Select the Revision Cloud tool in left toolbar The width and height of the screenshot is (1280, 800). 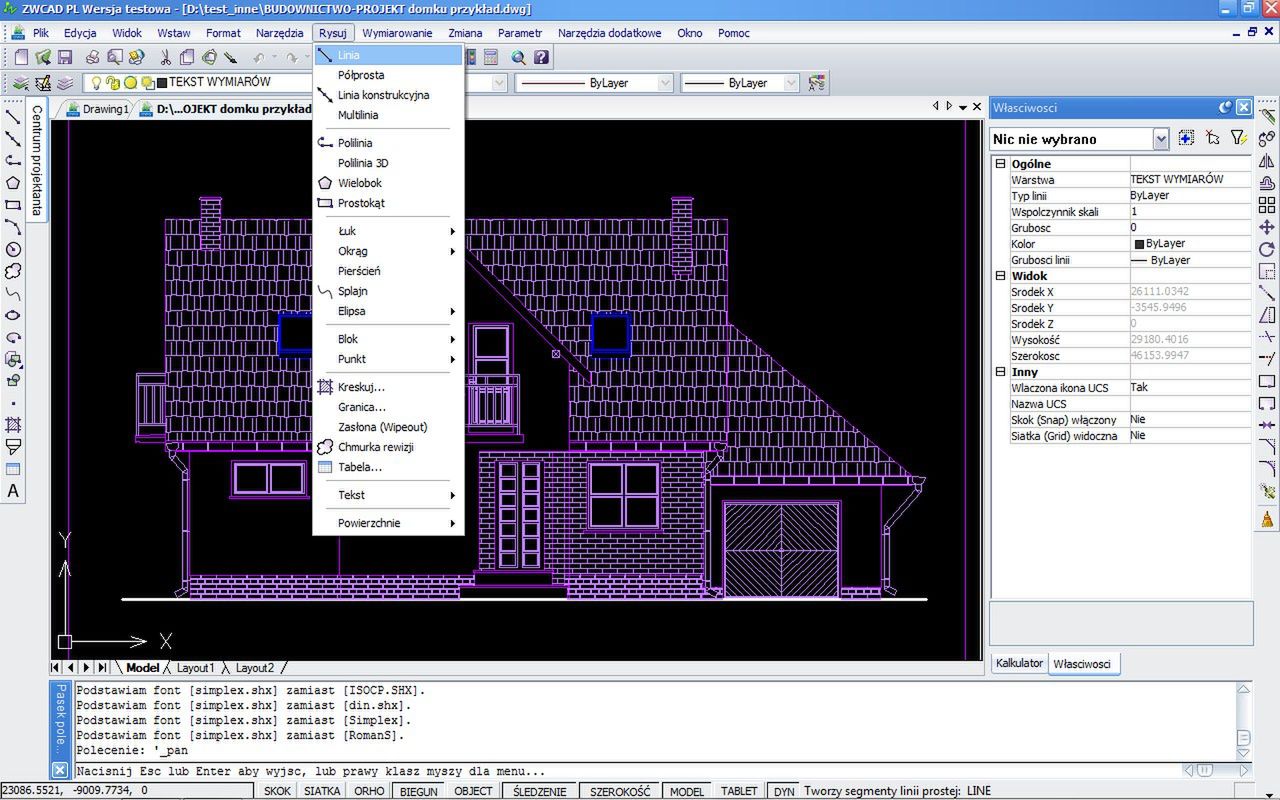(13, 271)
